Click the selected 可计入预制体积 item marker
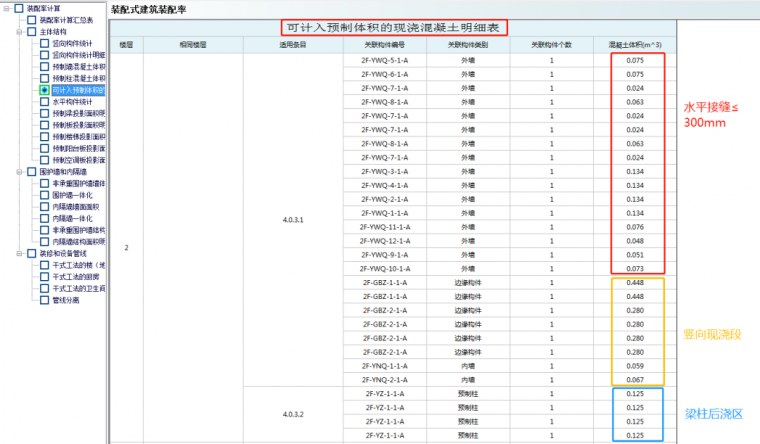Screen dimensions: 760x444 coord(44,90)
